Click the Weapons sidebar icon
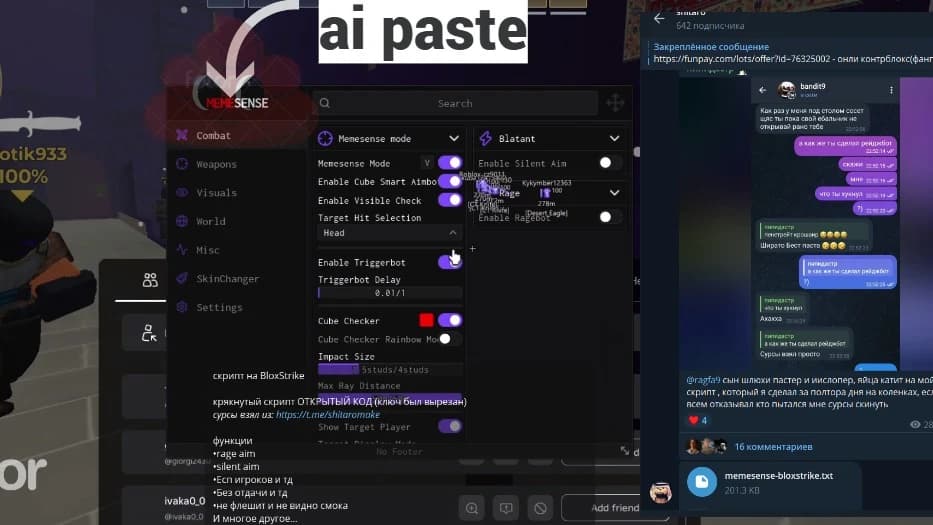The height and width of the screenshot is (525, 933). [182, 164]
